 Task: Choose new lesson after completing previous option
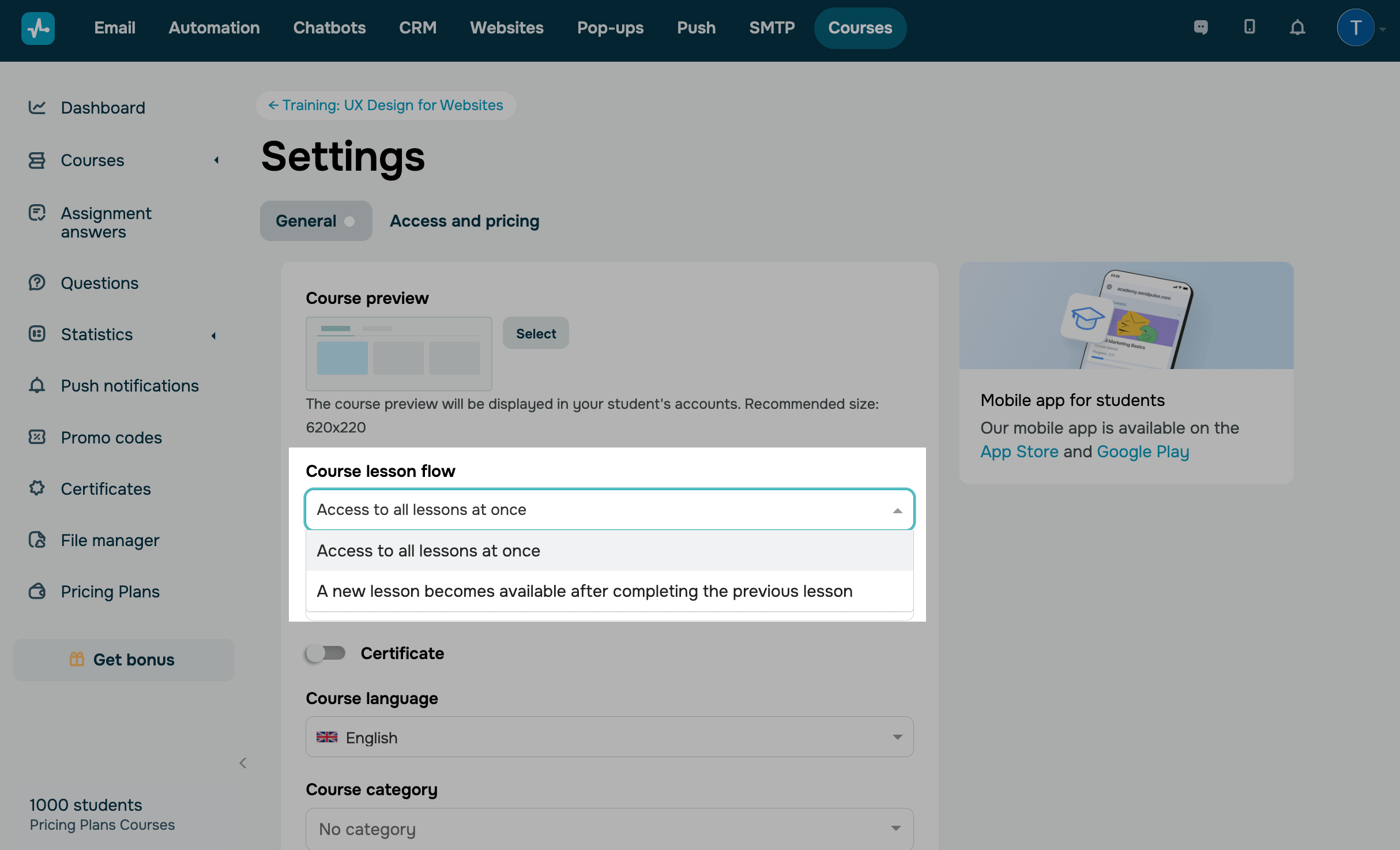coord(584,591)
